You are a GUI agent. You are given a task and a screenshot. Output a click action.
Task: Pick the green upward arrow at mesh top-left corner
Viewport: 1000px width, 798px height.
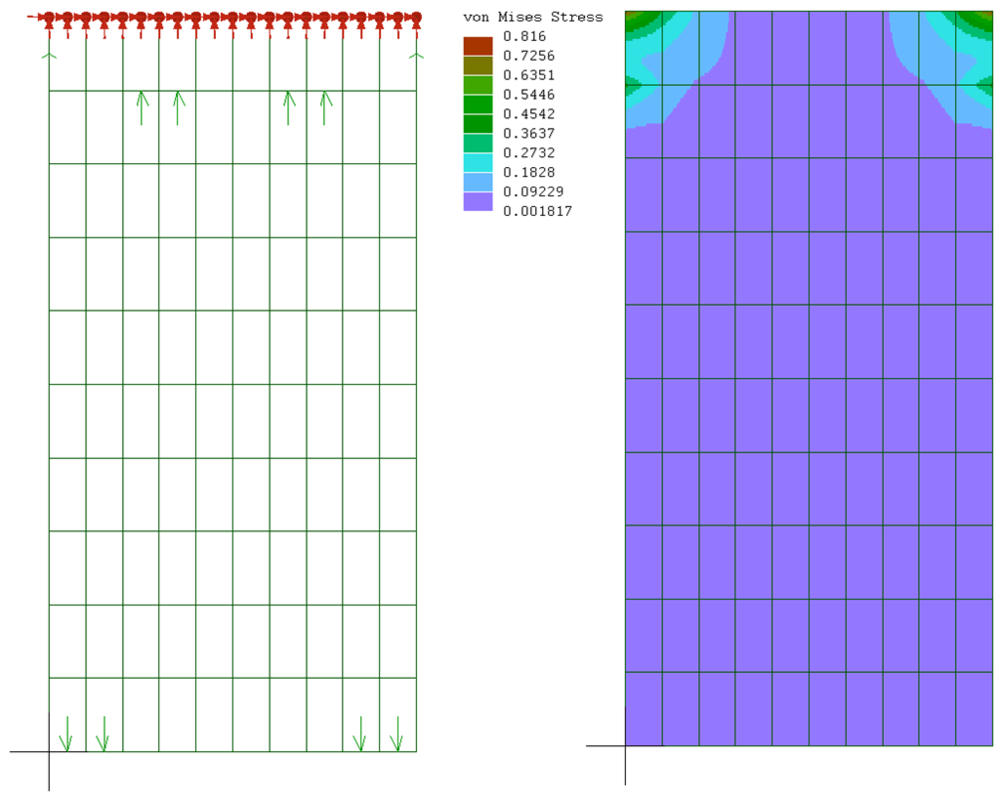[49, 57]
